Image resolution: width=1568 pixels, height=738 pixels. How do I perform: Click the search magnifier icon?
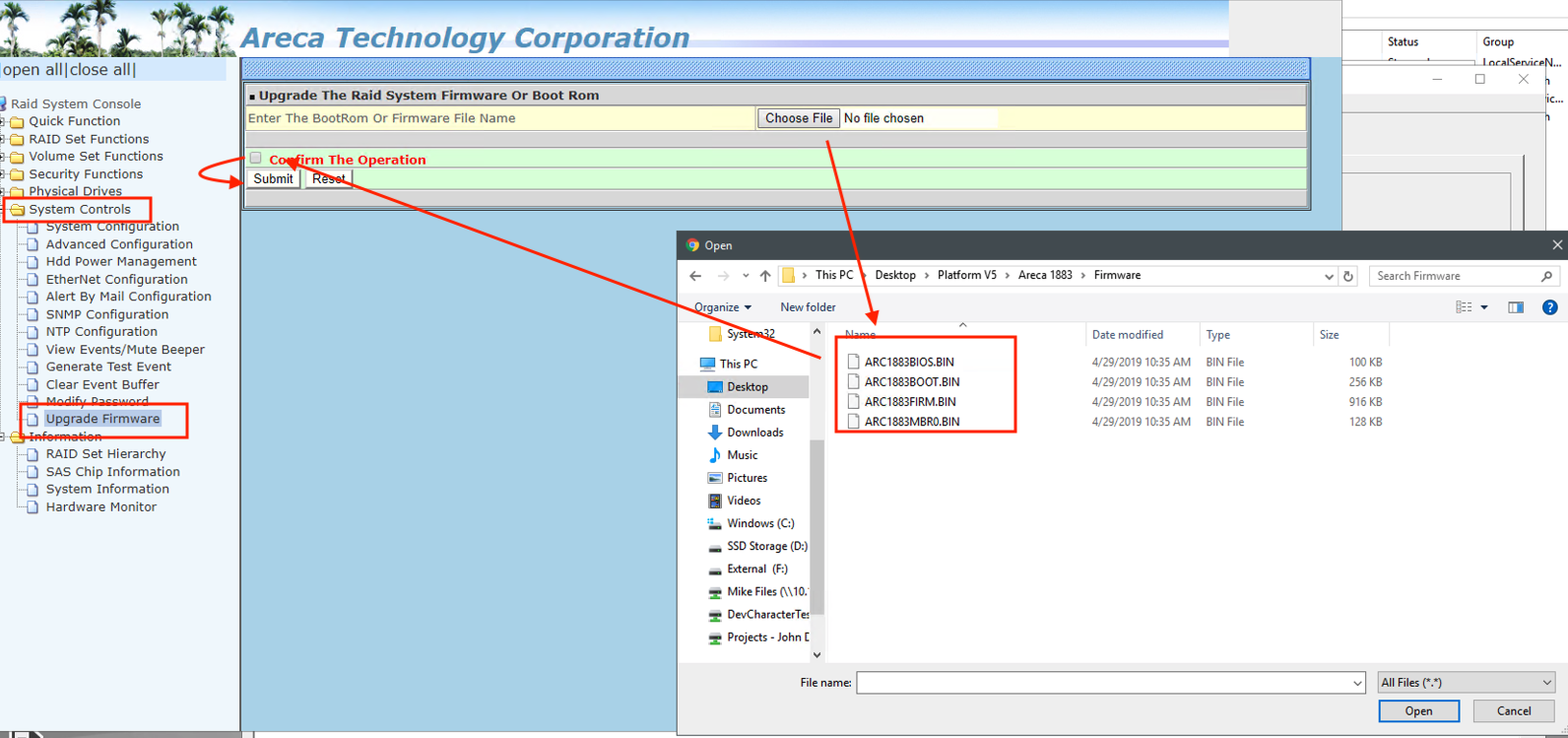1546,276
